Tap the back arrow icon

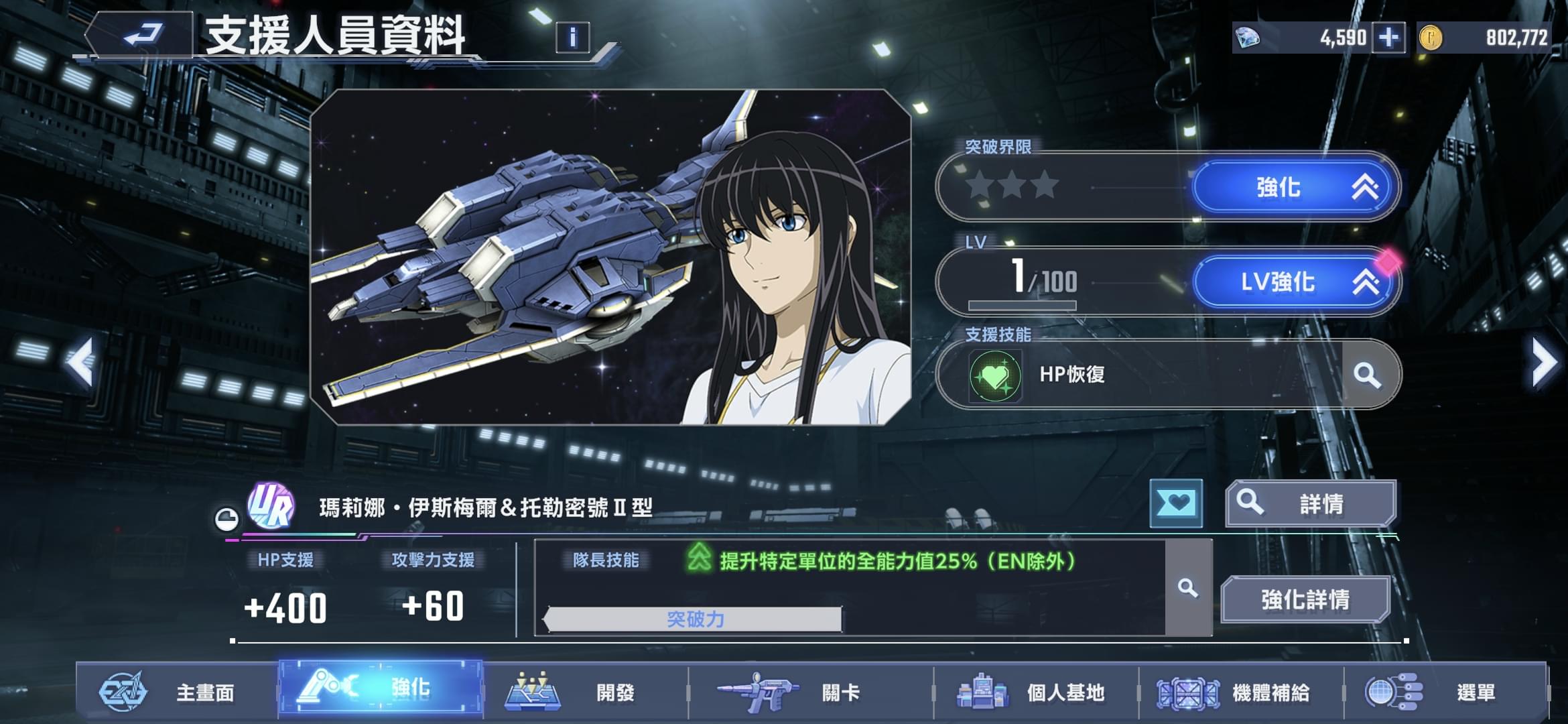tap(143, 34)
